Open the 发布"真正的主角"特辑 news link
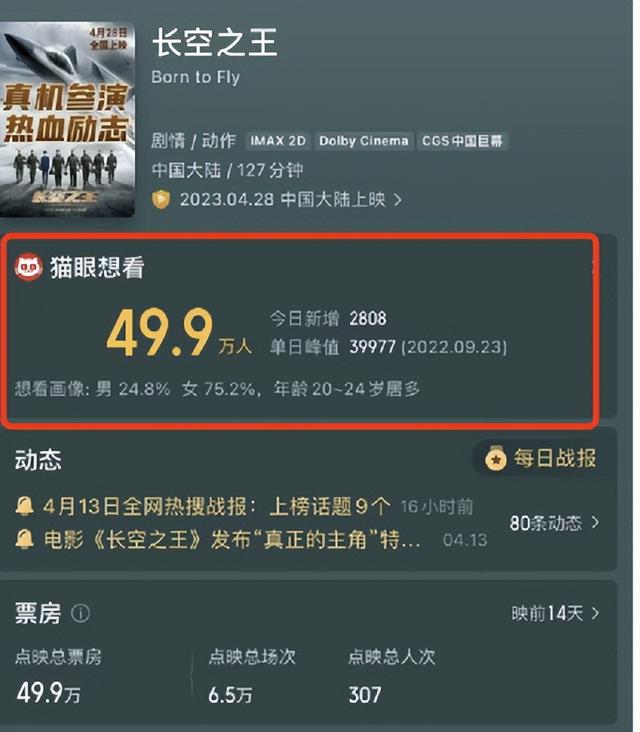640x732 pixels. click(x=232, y=540)
